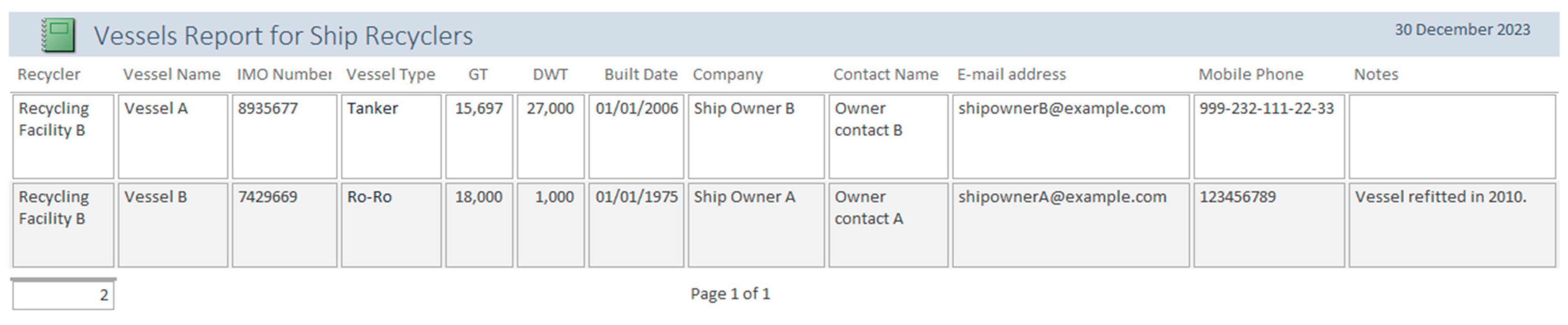Select the Recycler column header

[x=49, y=74]
